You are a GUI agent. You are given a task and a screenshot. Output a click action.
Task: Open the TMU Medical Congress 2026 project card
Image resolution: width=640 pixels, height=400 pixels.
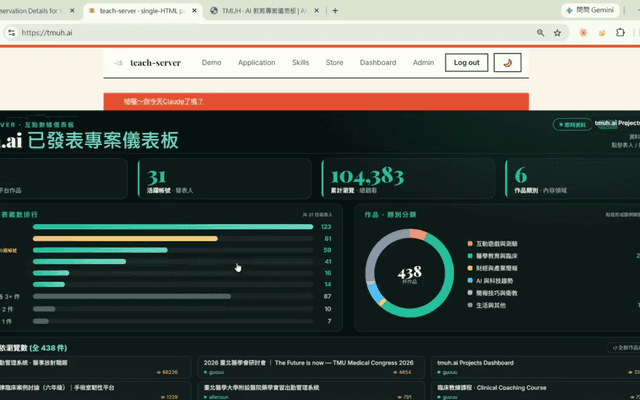(311, 367)
